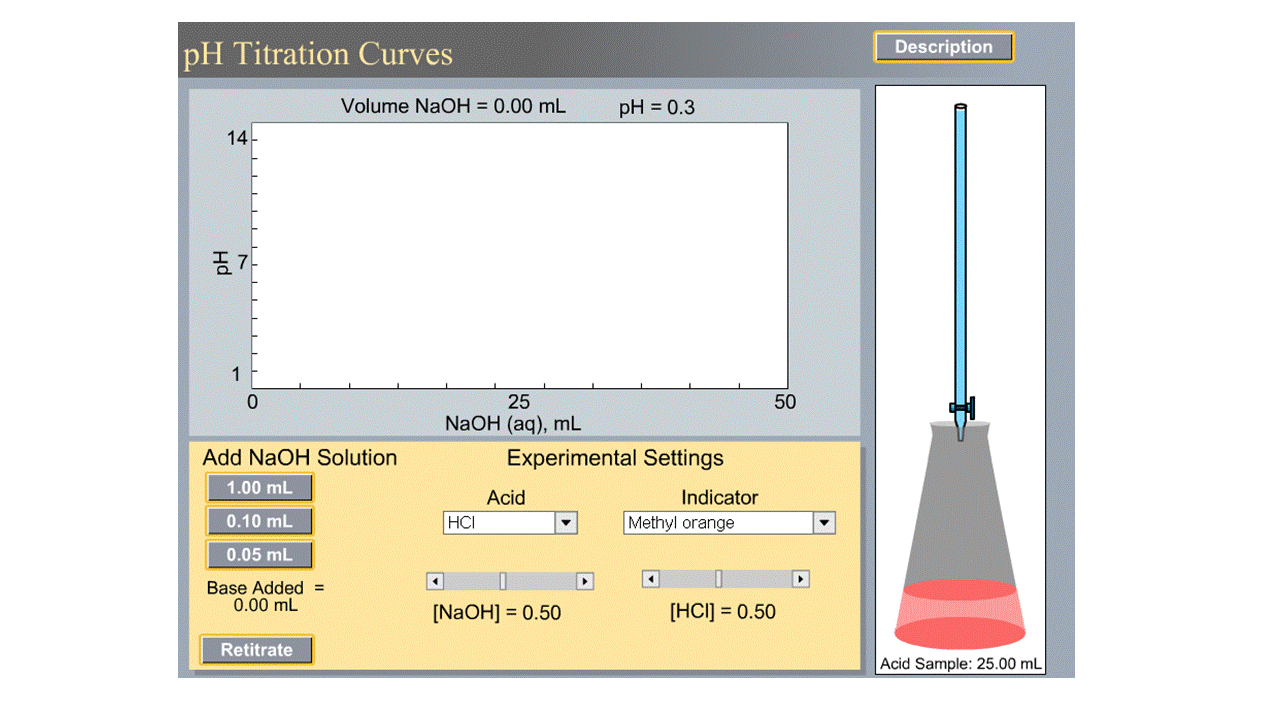Open the Indicator selection dropdown

pyautogui.click(x=824, y=522)
